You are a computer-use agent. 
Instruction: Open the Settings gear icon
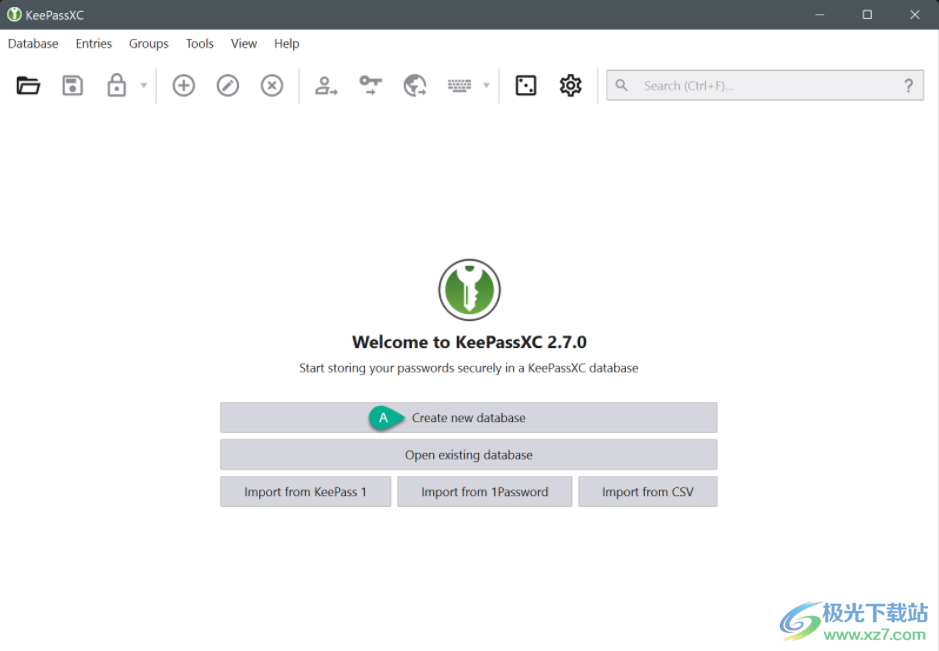point(570,86)
